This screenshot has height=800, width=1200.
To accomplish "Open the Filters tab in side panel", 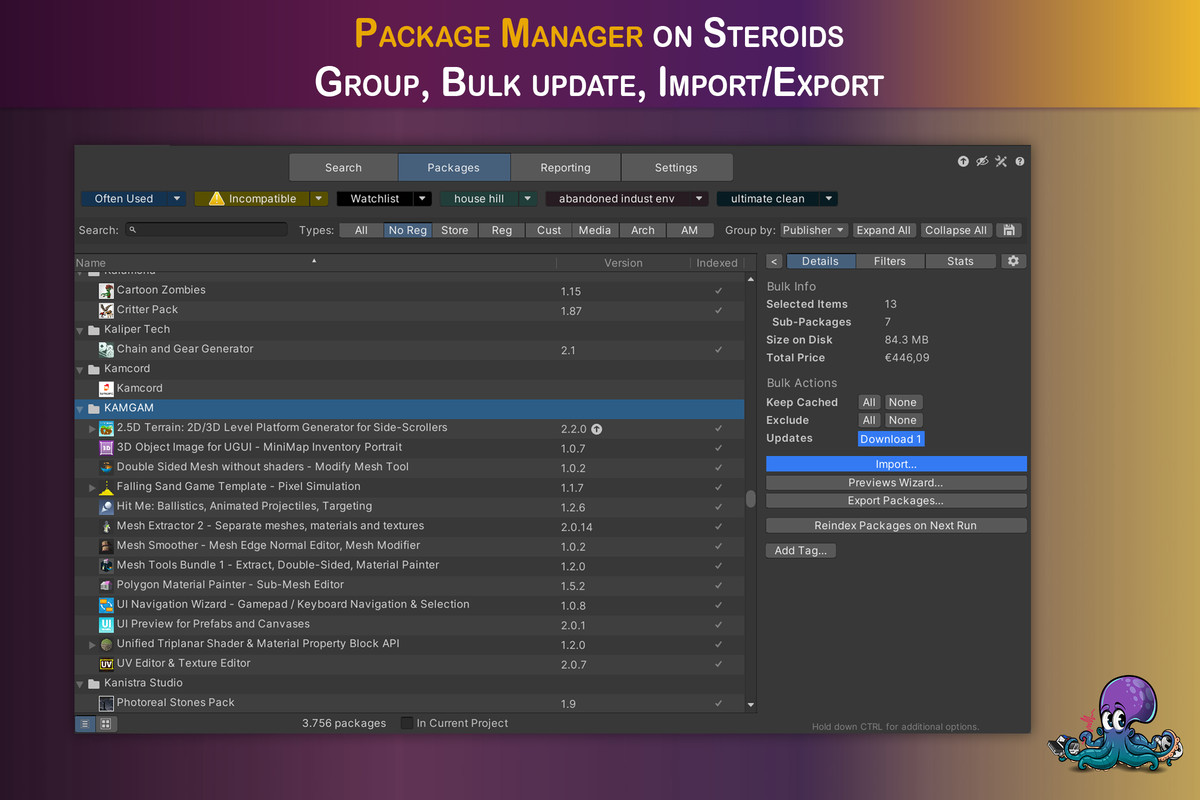I will coord(889,261).
